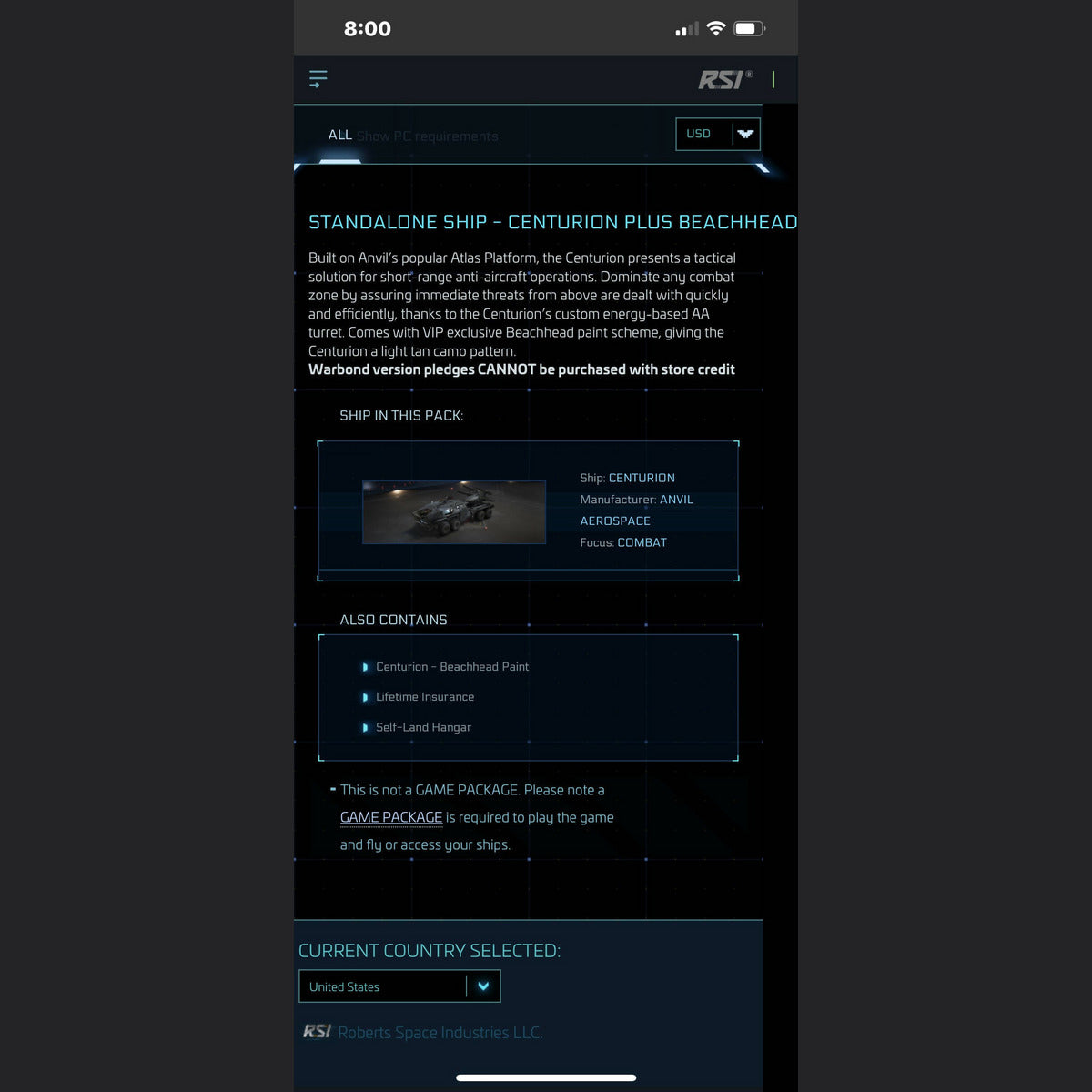Tap the Wi-Fi icon in the status bar
Image resolution: width=1092 pixels, height=1092 pixels.
click(716, 28)
